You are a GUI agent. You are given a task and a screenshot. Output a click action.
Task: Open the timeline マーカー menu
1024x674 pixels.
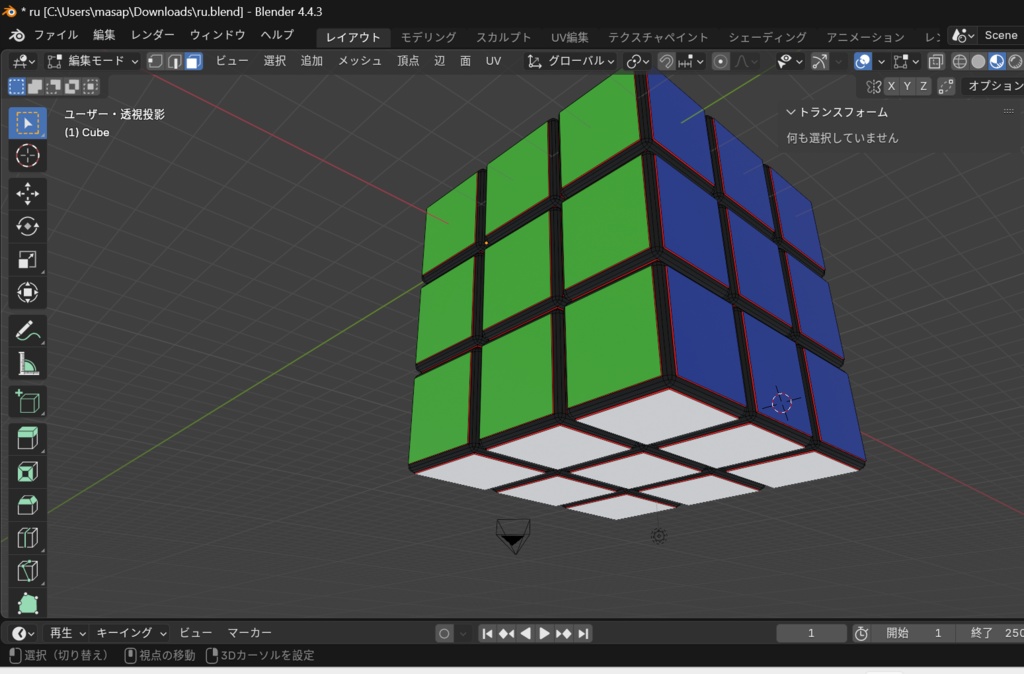pyautogui.click(x=249, y=634)
